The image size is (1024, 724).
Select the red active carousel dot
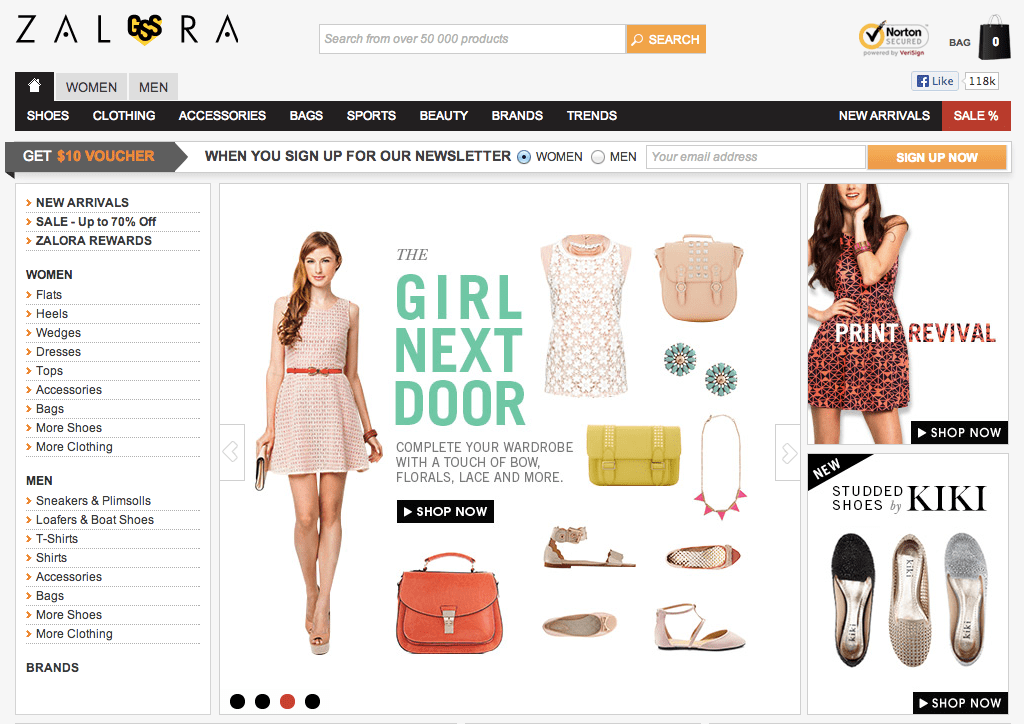click(x=287, y=701)
